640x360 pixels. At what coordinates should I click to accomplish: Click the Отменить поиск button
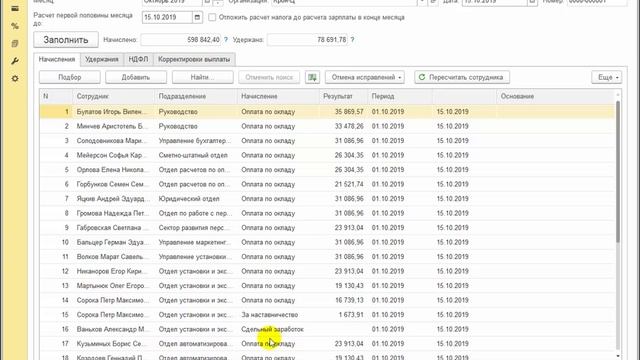pos(269,77)
